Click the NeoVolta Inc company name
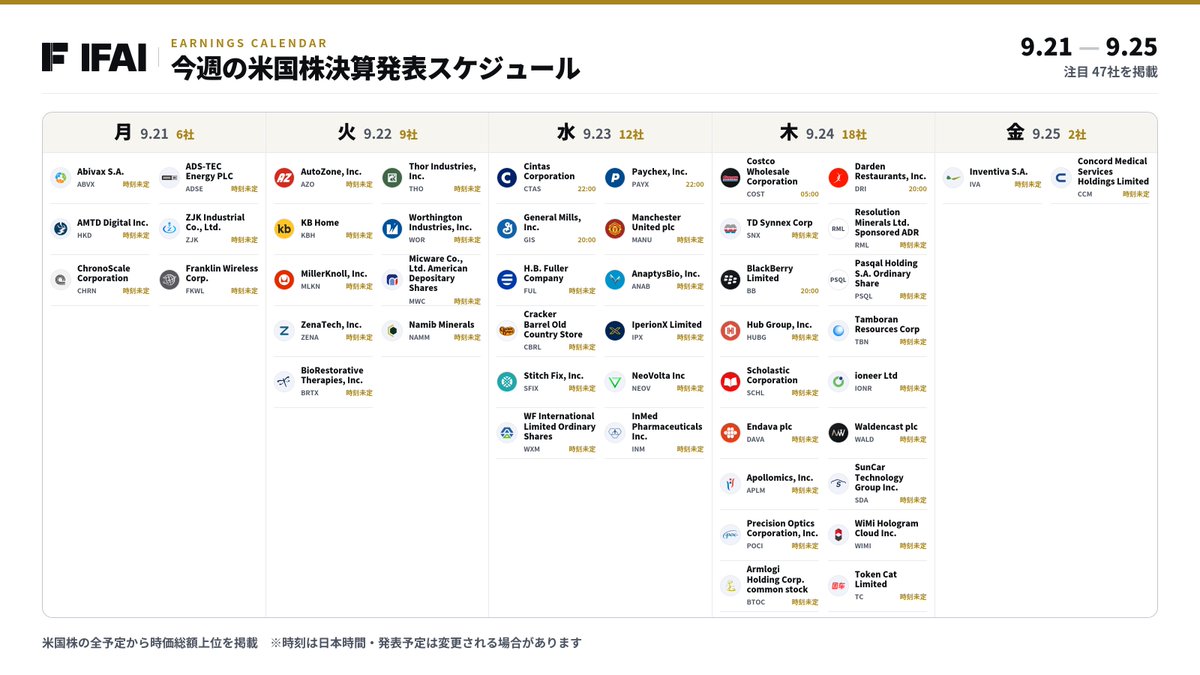Screen dimensions: 1200x675 [x=659, y=376]
